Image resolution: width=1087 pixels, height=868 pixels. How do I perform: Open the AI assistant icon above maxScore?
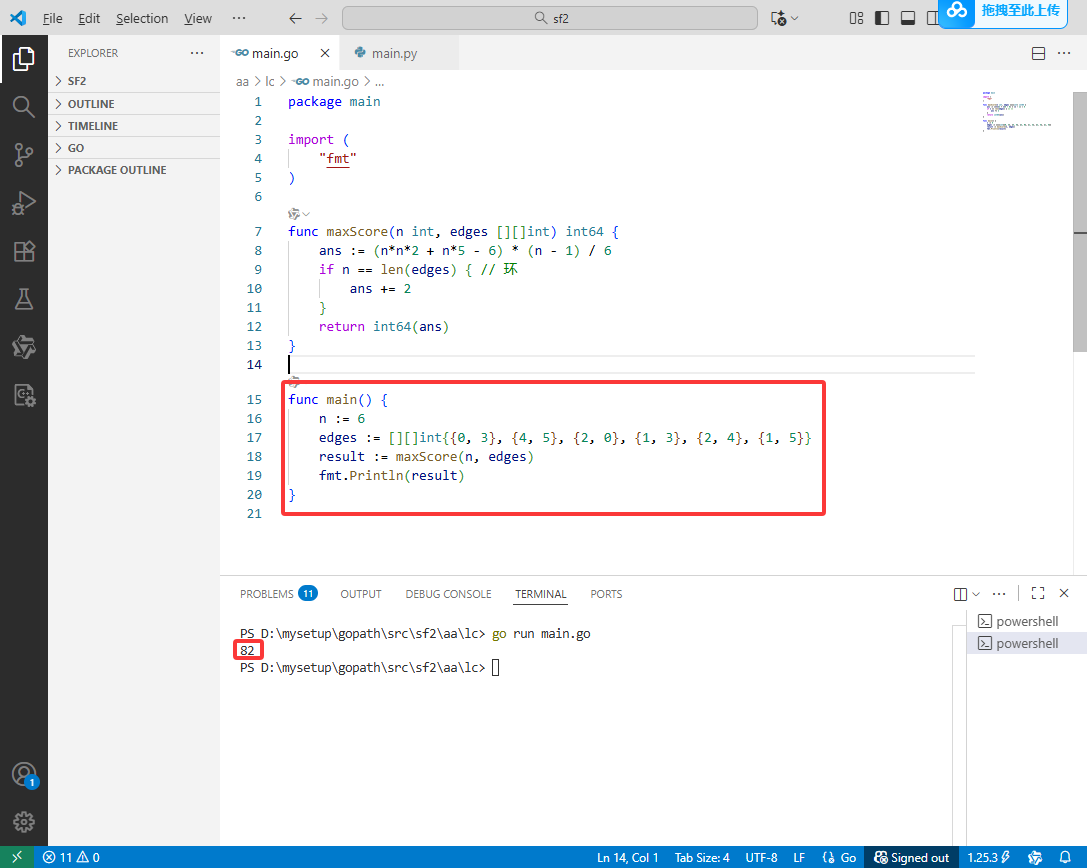(294, 214)
